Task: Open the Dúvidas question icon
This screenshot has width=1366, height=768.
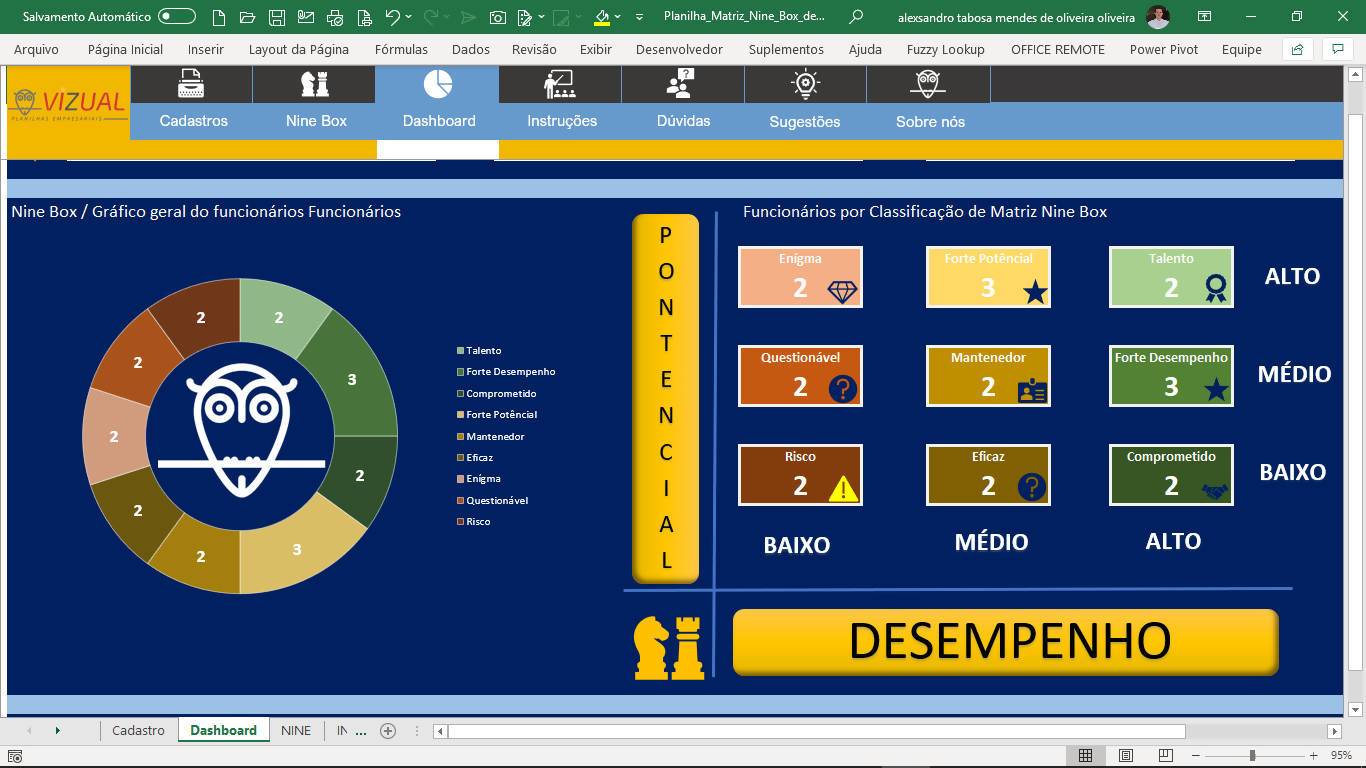Action: click(x=682, y=84)
